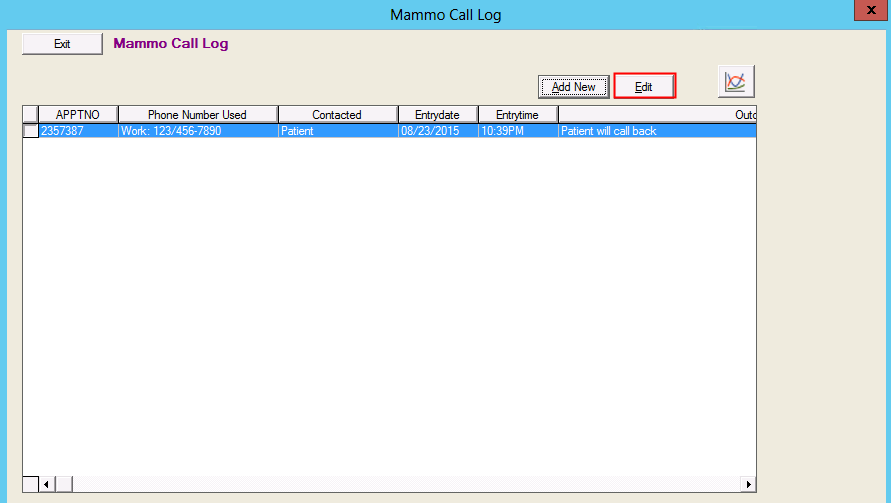Viewport: 891px width, 503px height.
Task: Click the horizontal scrollbar thumb
Action: pos(64,484)
